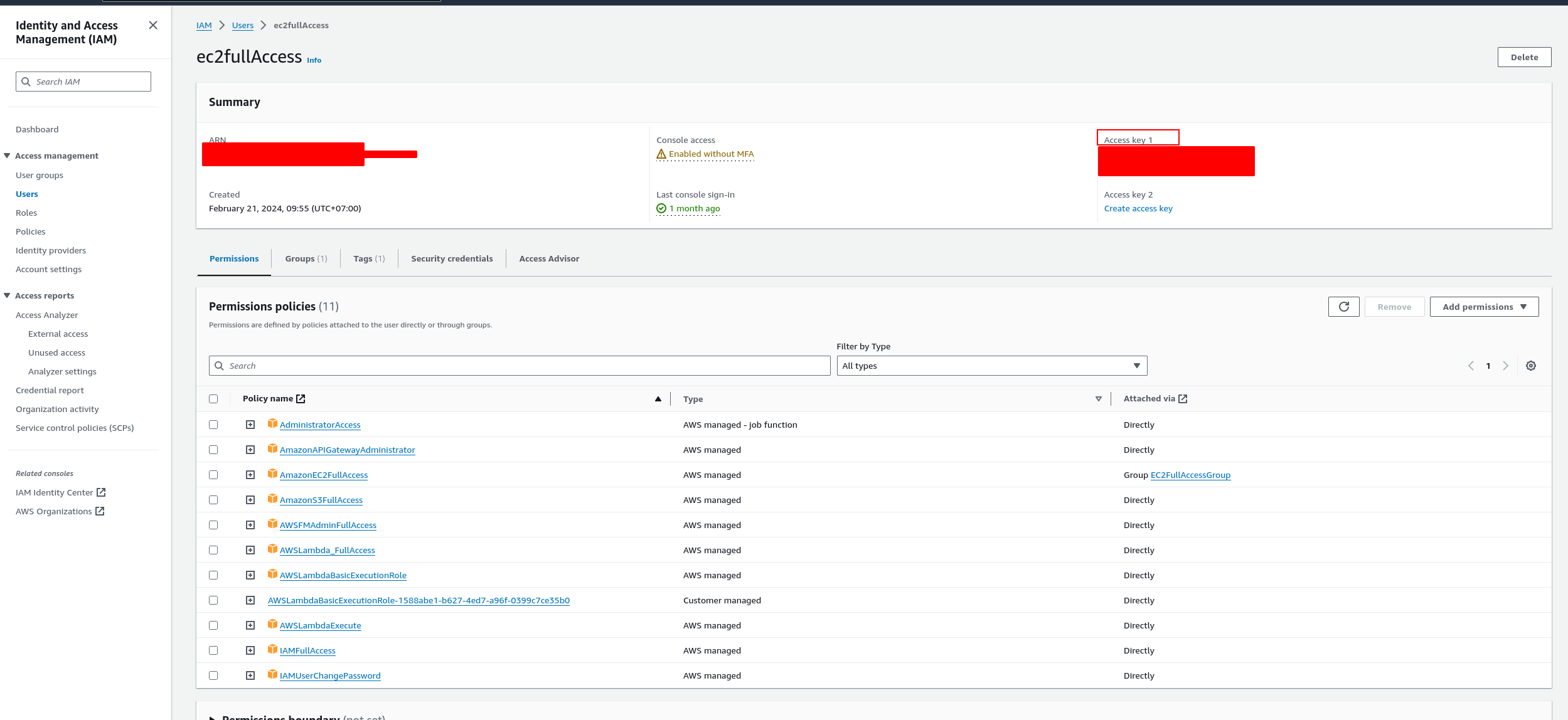Open Credential report in the sidebar
The image size is (1568, 720).
tap(50, 390)
